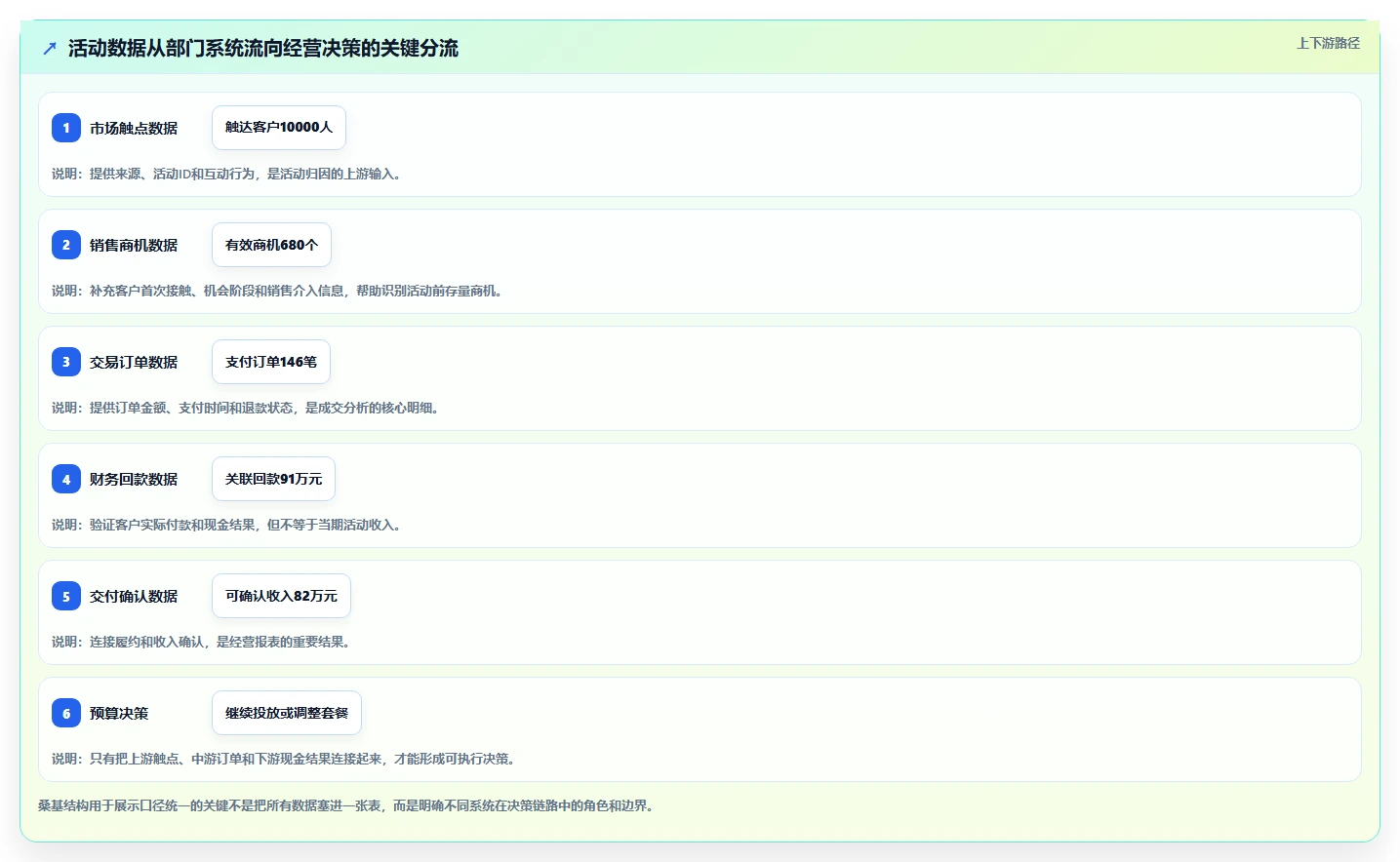Click the description about 成交分析的核心明细
This screenshot has width=1400, height=862.
(x=248, y=408)
